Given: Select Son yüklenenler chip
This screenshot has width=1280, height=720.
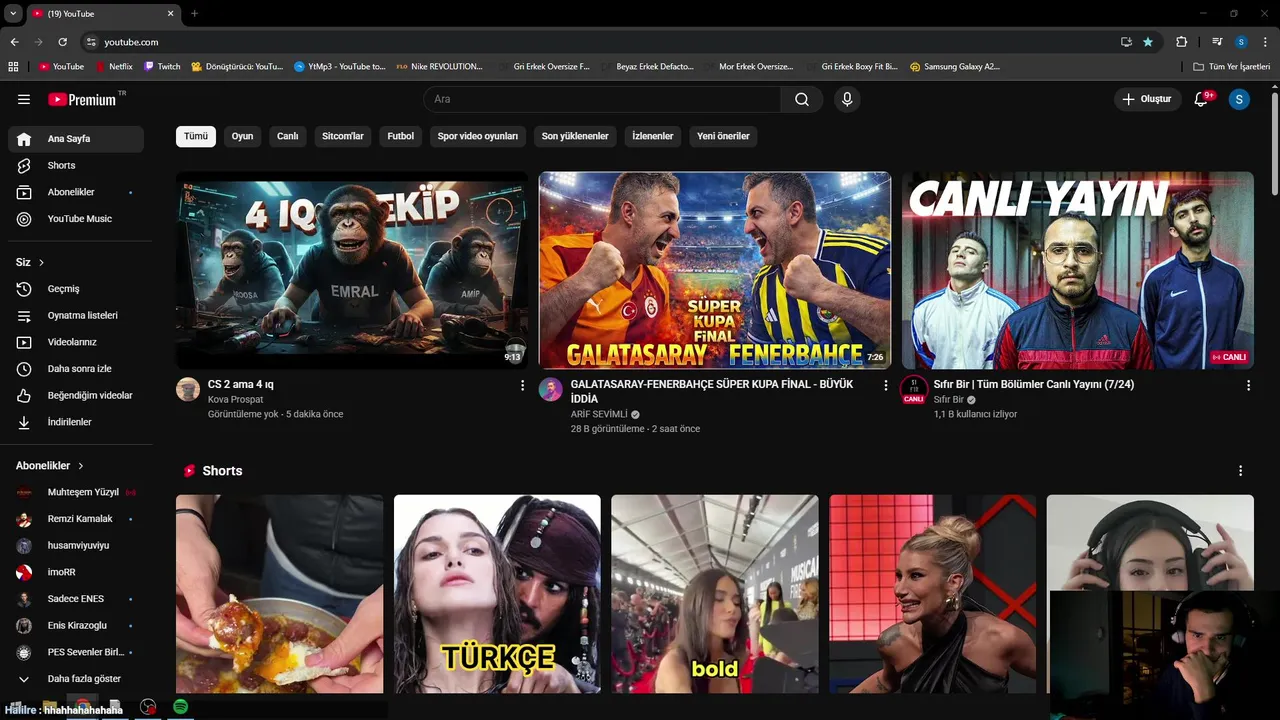Looking at the screenshot, I should [x=575, y=136].
